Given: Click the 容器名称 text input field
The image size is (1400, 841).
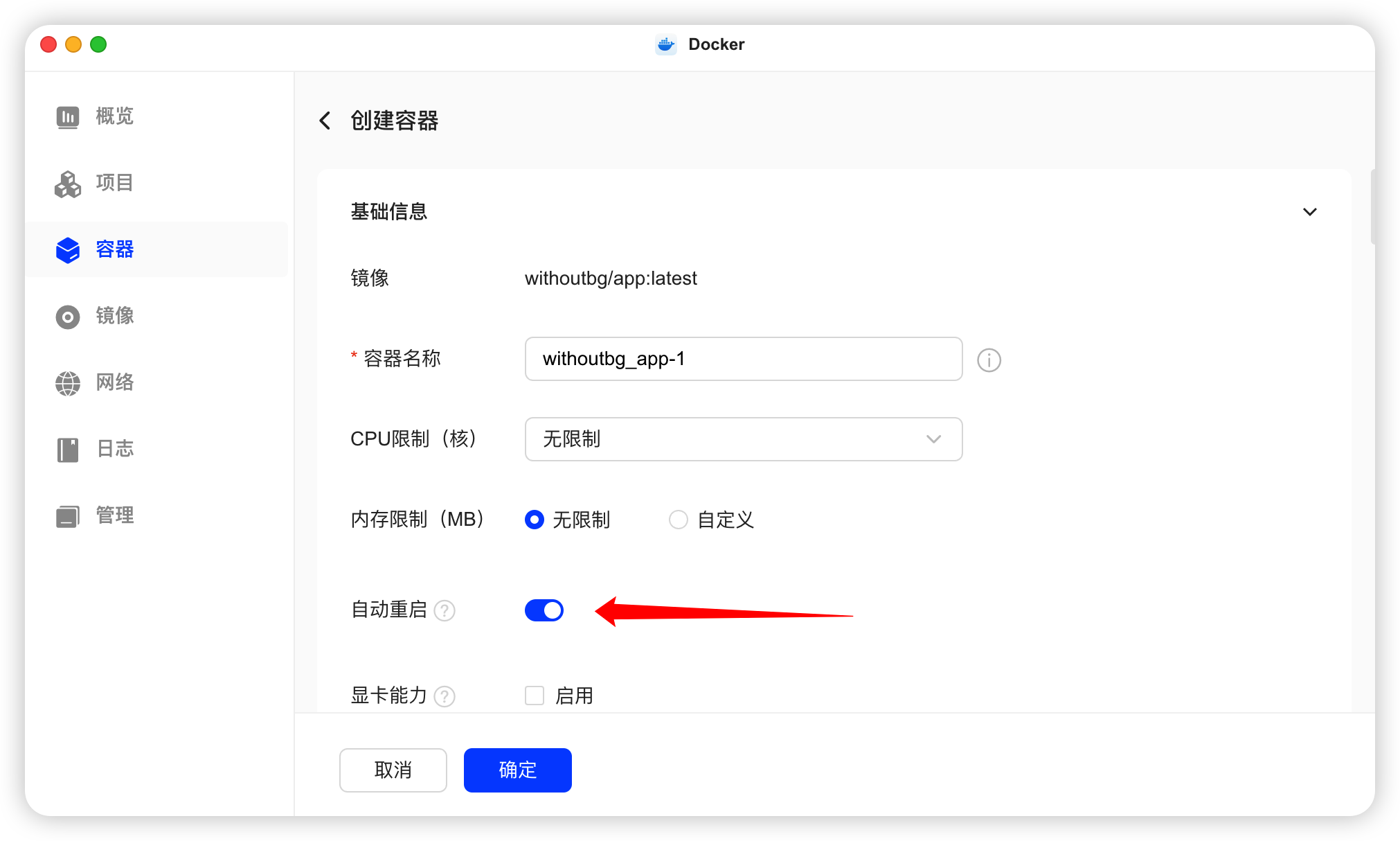Looking at the screenshot, I should tap(744, 359).
